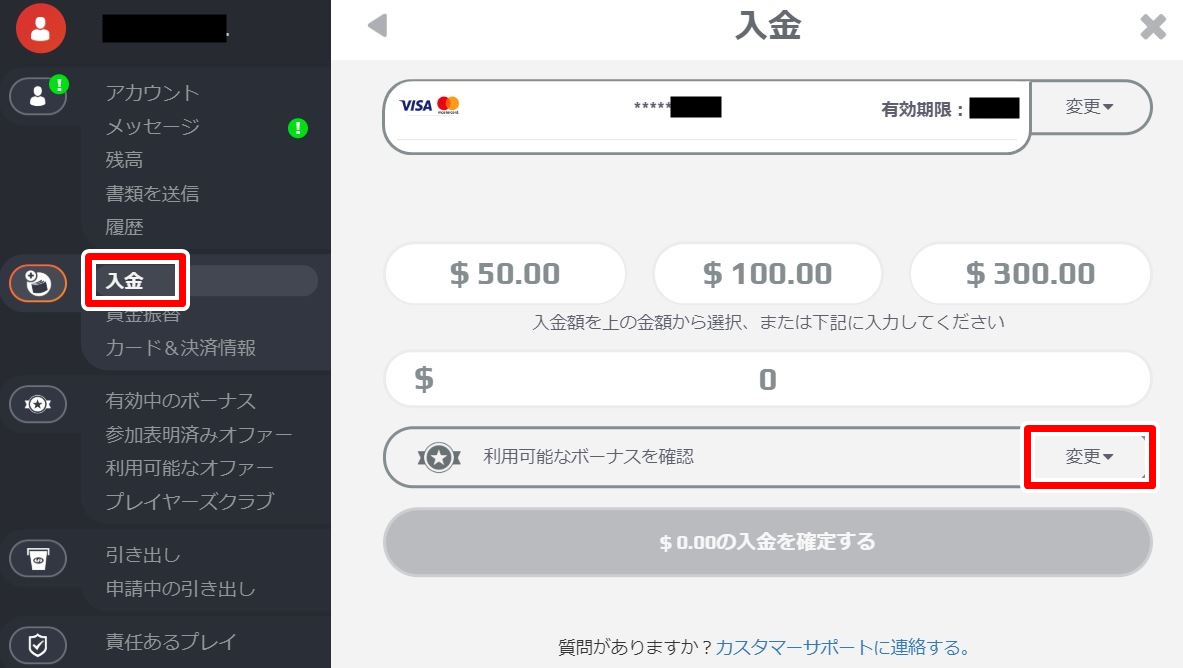Select the $ 100.00 preset amount
Image resolution: width=1183 pixels, height=668 pixels.
click(x=767, y=273)
